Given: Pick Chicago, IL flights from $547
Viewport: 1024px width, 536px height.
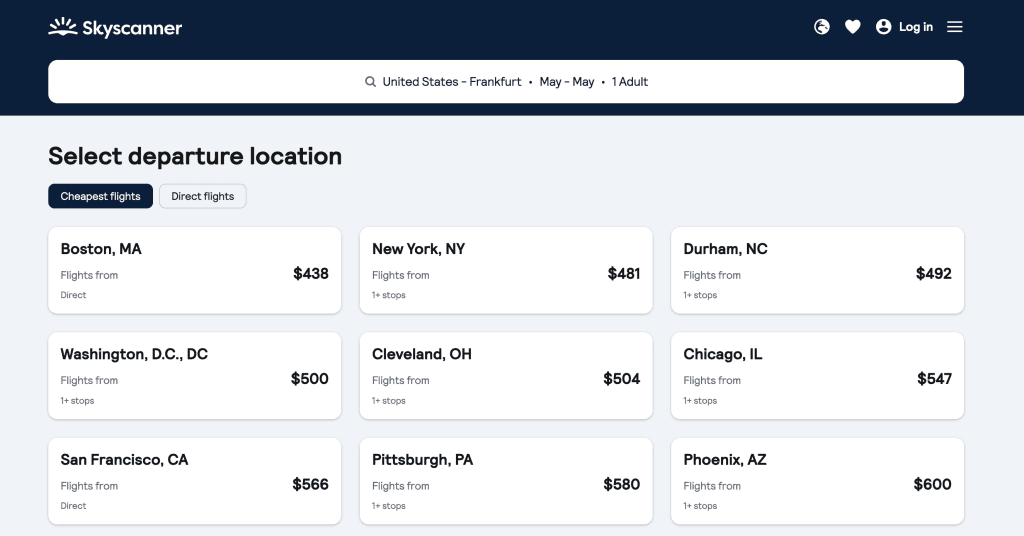Looking at the screenshot, I should pos(818,376).
